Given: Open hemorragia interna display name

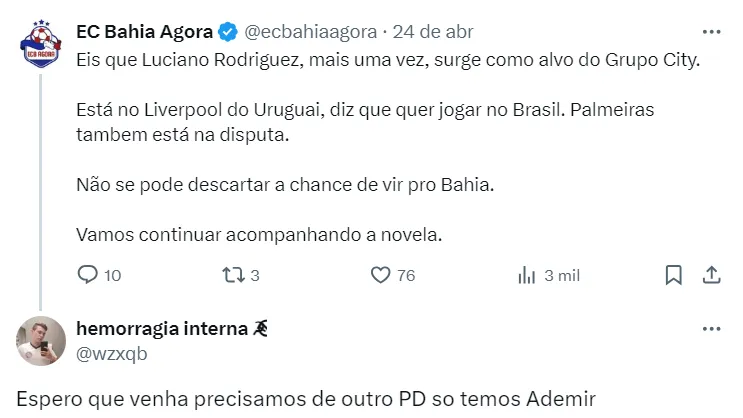Looking at the screenshot, I should (163, 329).
